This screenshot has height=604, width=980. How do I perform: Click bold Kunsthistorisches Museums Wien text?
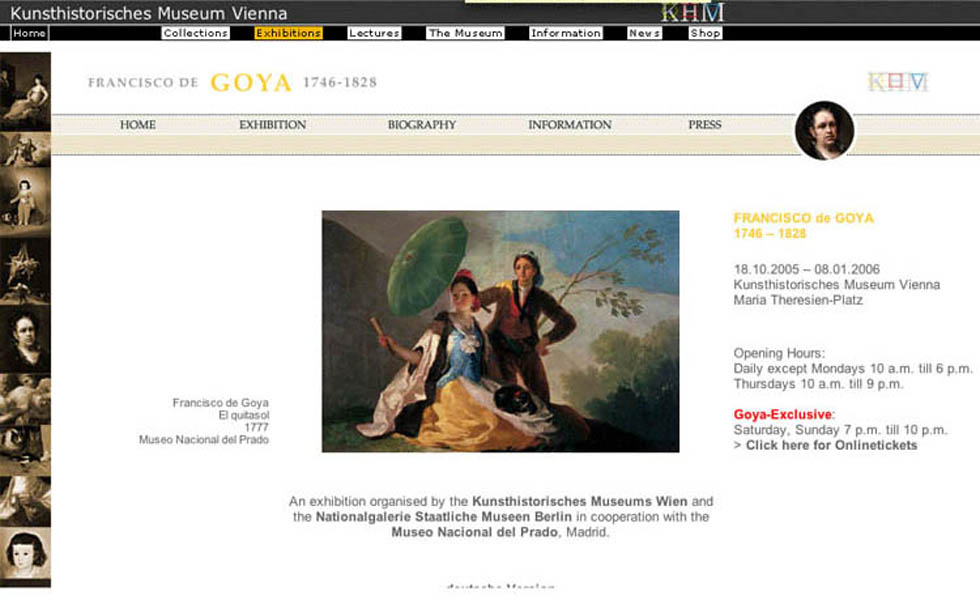[x=579, y=501]
